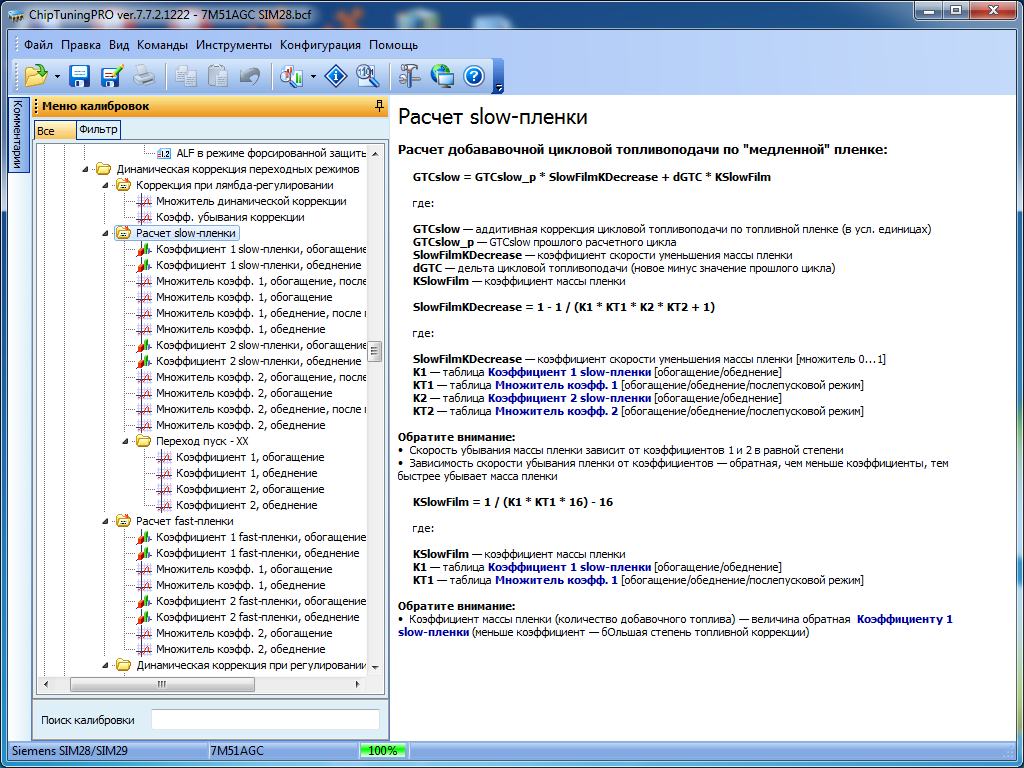Click the blue question mark help icon

tap(473, 75)
